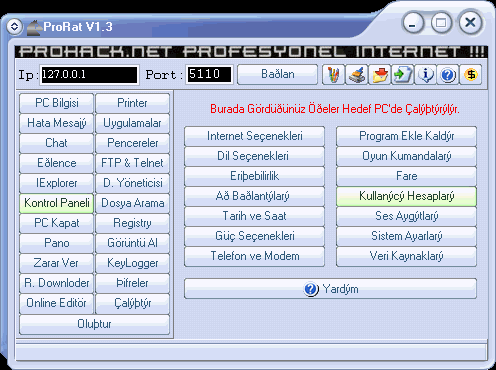The width and height of the screenshot is (496, 370).
Task: Click inside the Ip address field
Action: coord(89,74)
